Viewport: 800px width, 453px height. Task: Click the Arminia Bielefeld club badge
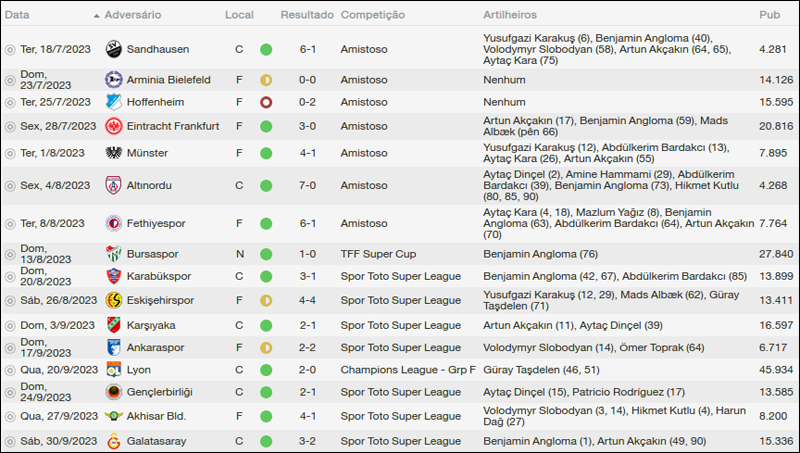tap(113, 80)
